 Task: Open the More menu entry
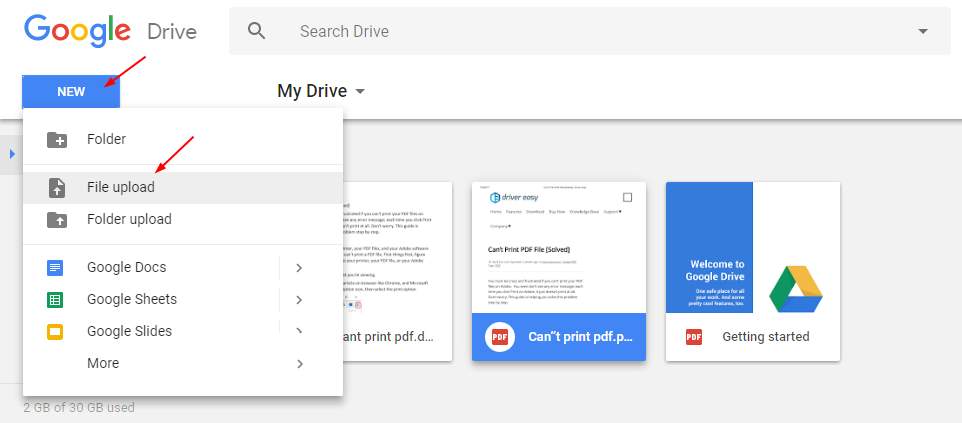click(183, 363)
